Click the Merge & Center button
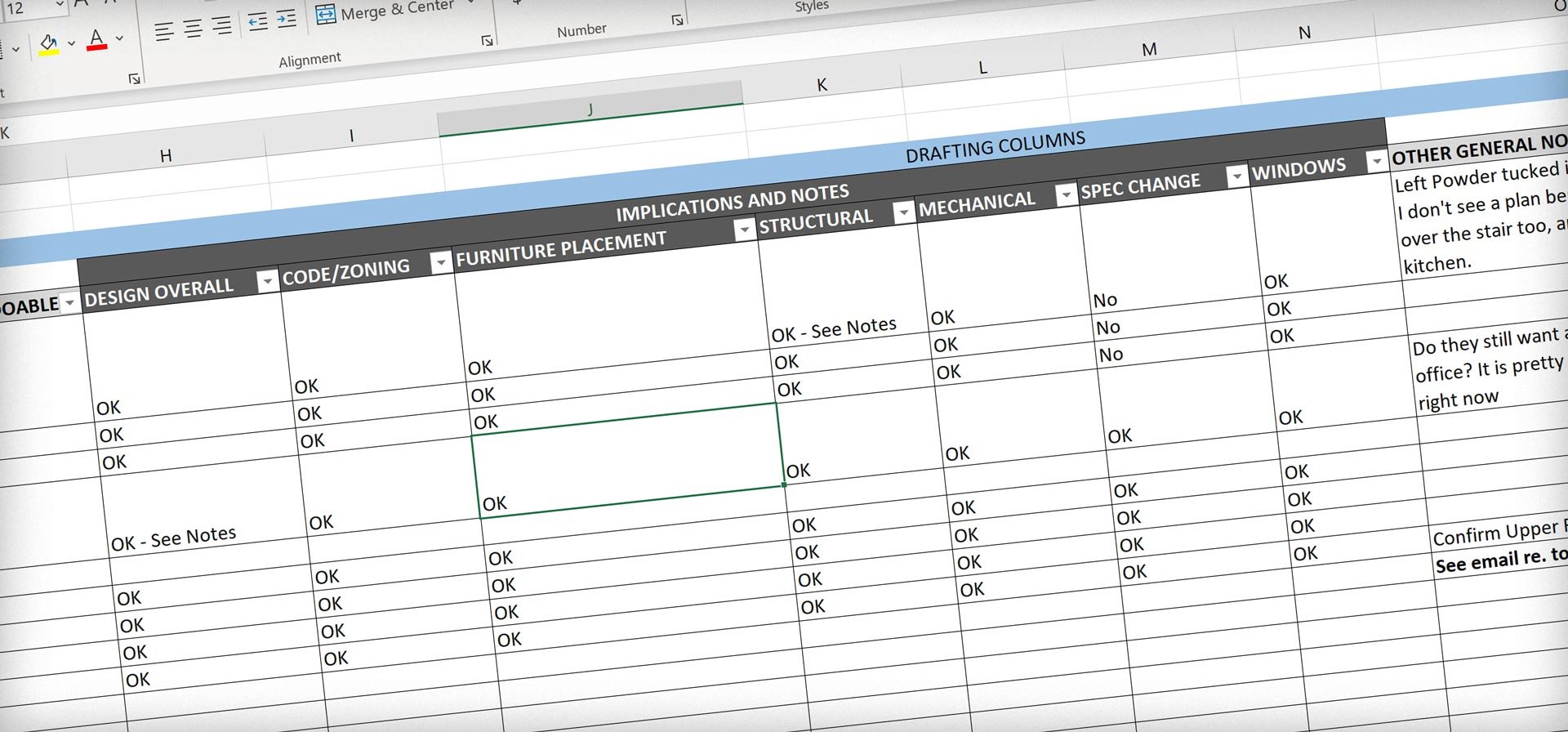 [x=385, y=11]
